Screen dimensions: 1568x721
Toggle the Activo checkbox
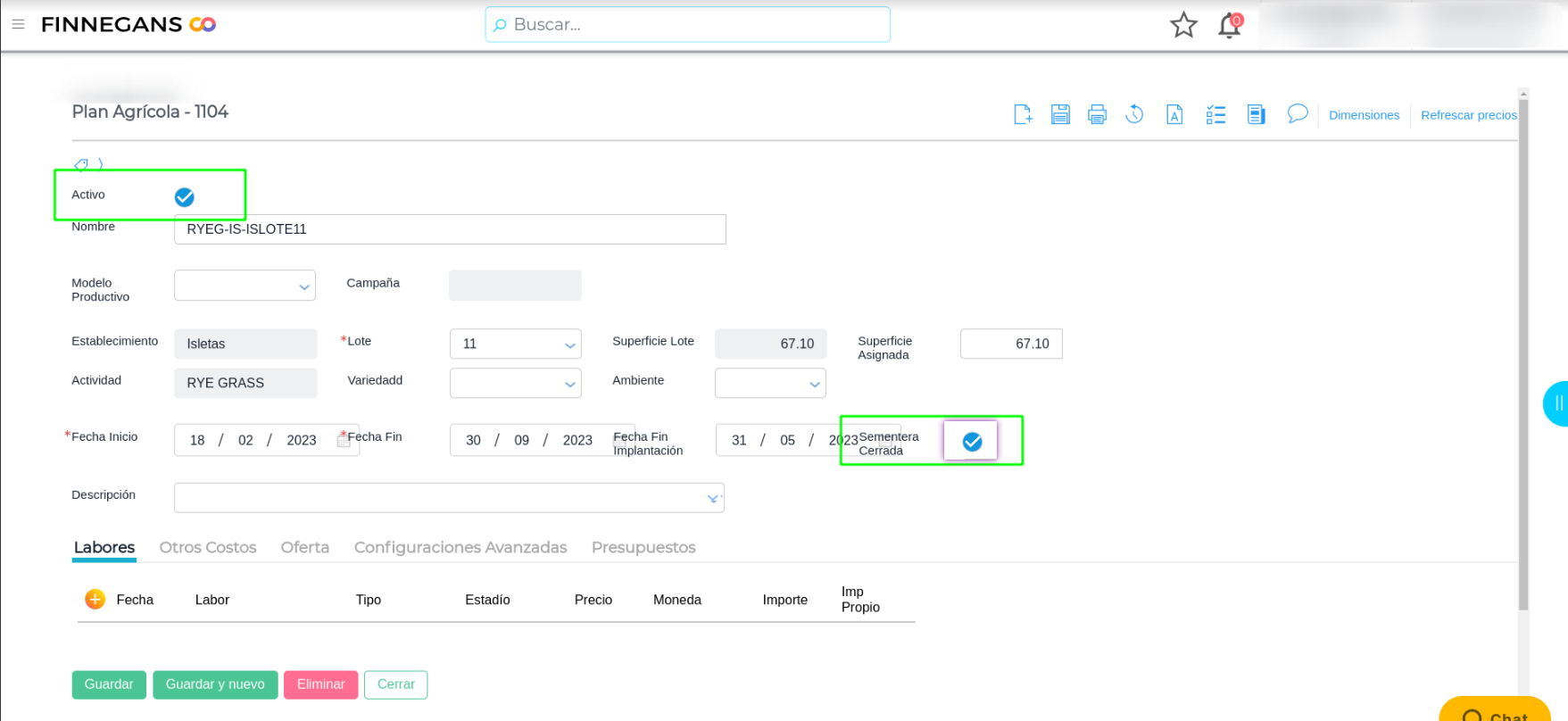(185, 197)
